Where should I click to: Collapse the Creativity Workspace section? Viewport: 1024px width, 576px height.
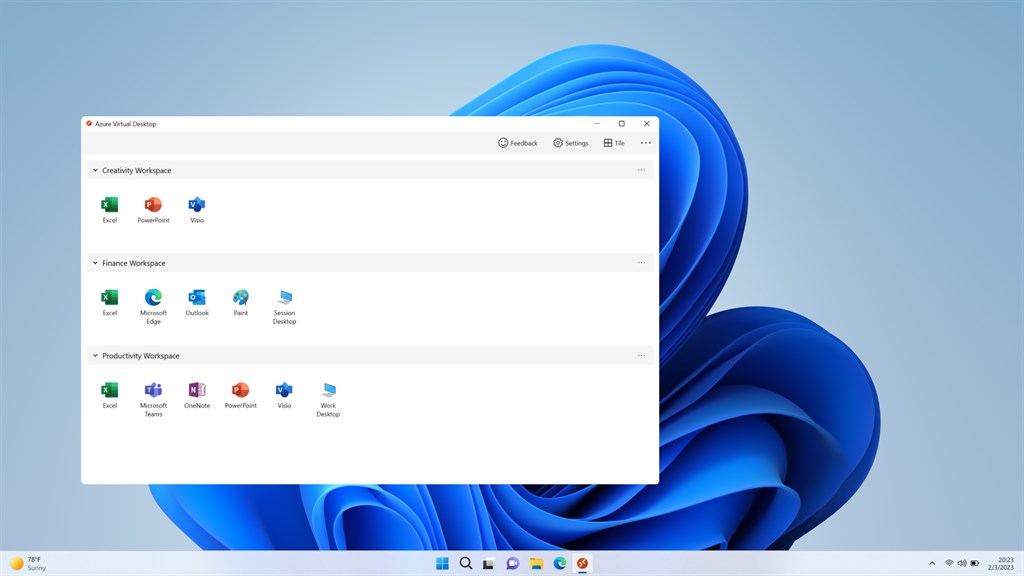coord(95,170)
